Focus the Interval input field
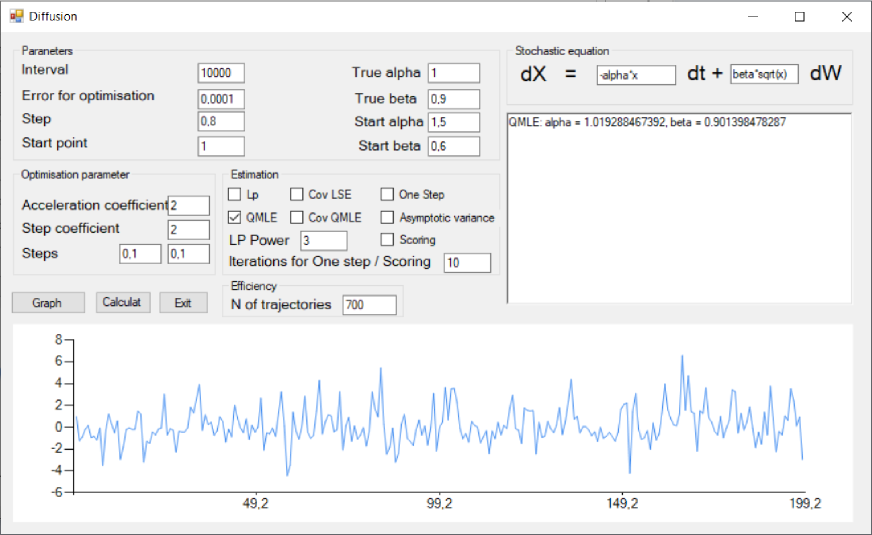 (x=221, y=73)
